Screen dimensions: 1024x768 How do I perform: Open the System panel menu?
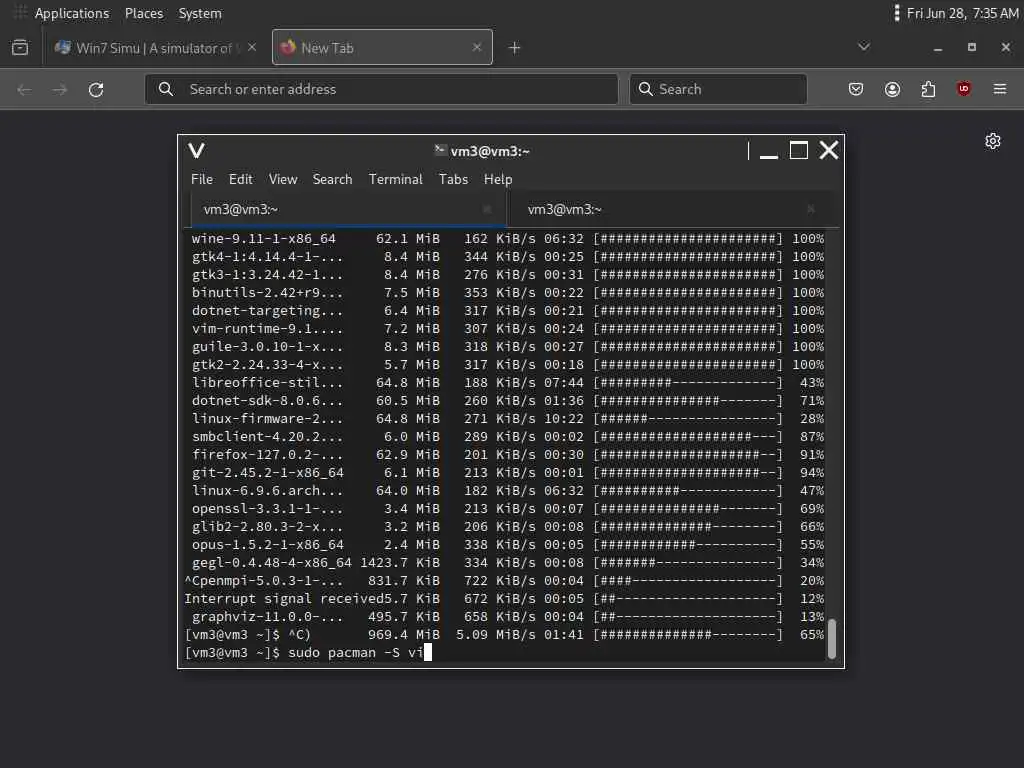[x=200, y=13]
